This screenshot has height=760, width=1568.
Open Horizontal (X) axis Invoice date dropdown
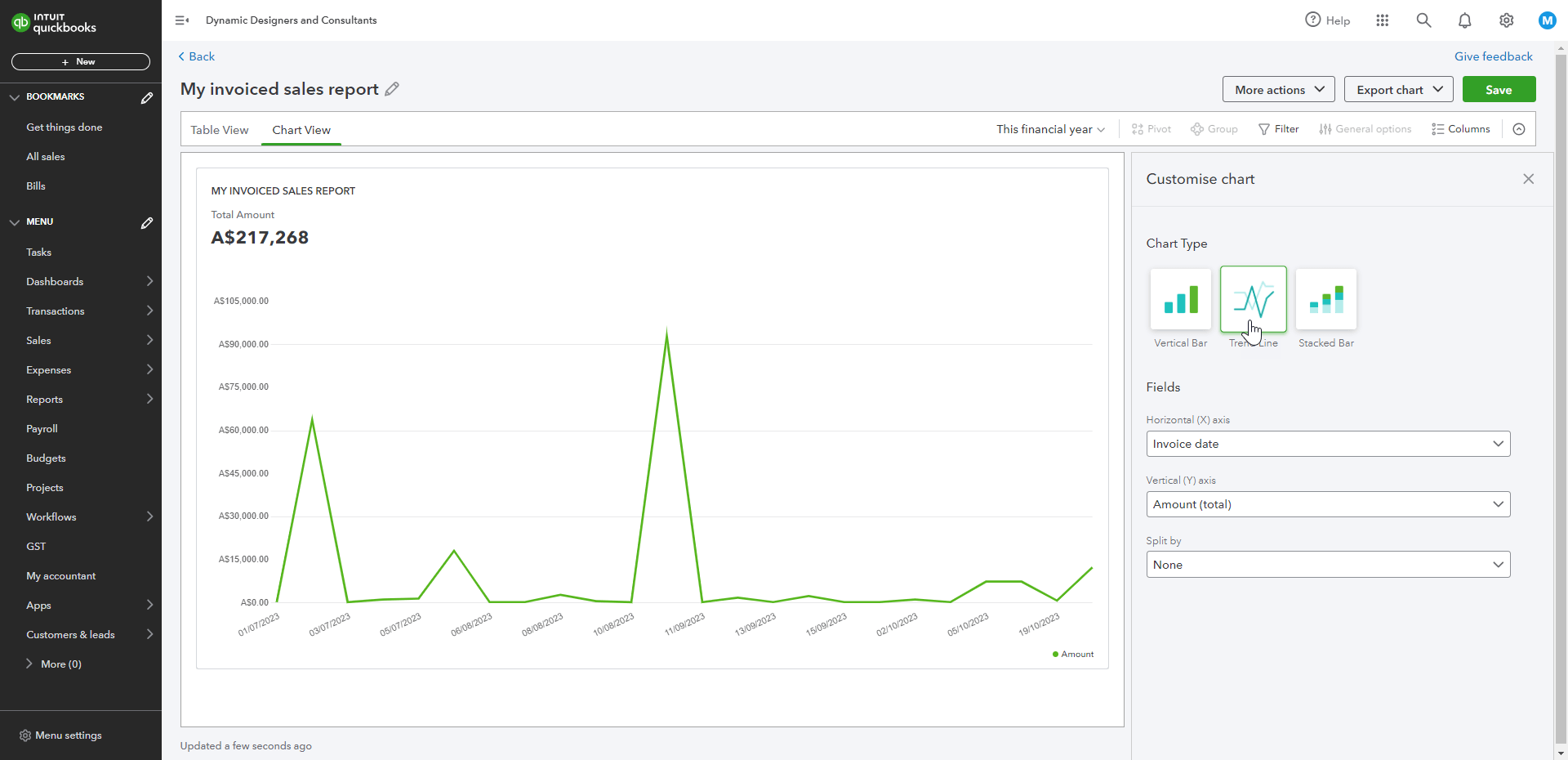click(1328, 444)
